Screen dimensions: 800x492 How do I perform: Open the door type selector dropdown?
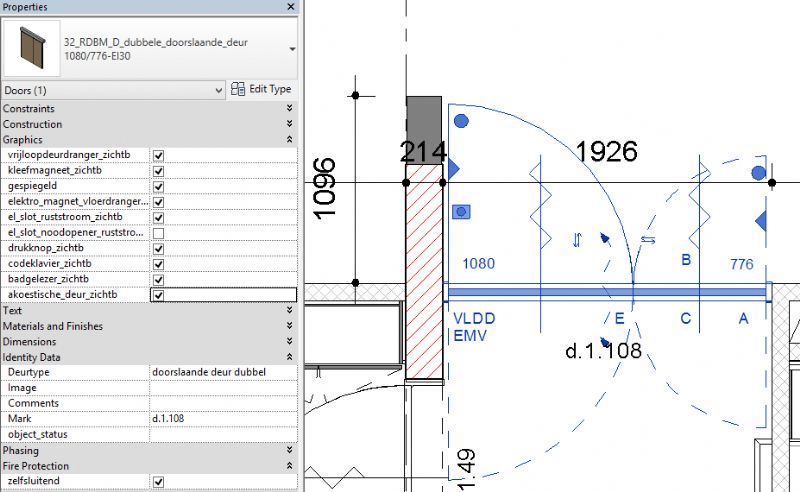(x=291, y=48)
